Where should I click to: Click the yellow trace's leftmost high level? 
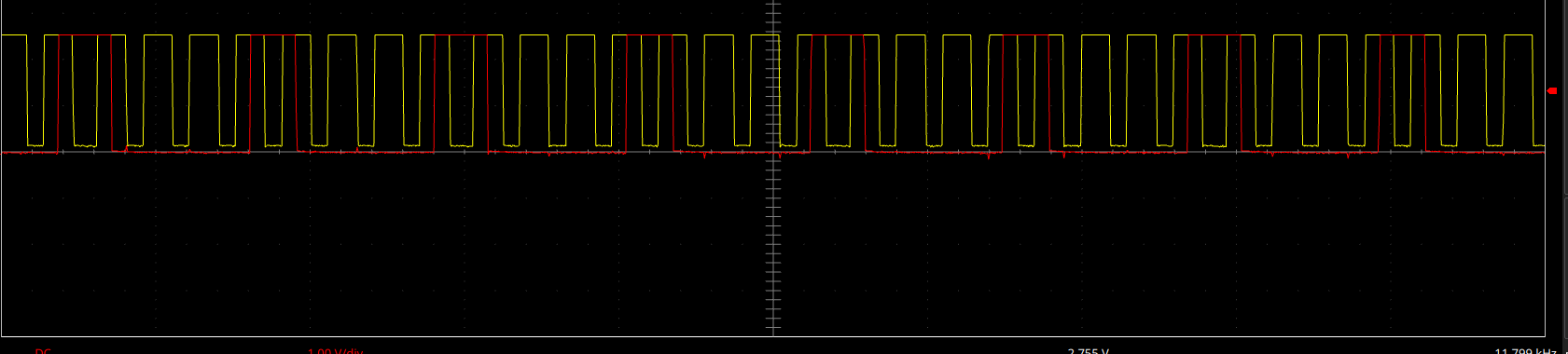coord(14,35)
